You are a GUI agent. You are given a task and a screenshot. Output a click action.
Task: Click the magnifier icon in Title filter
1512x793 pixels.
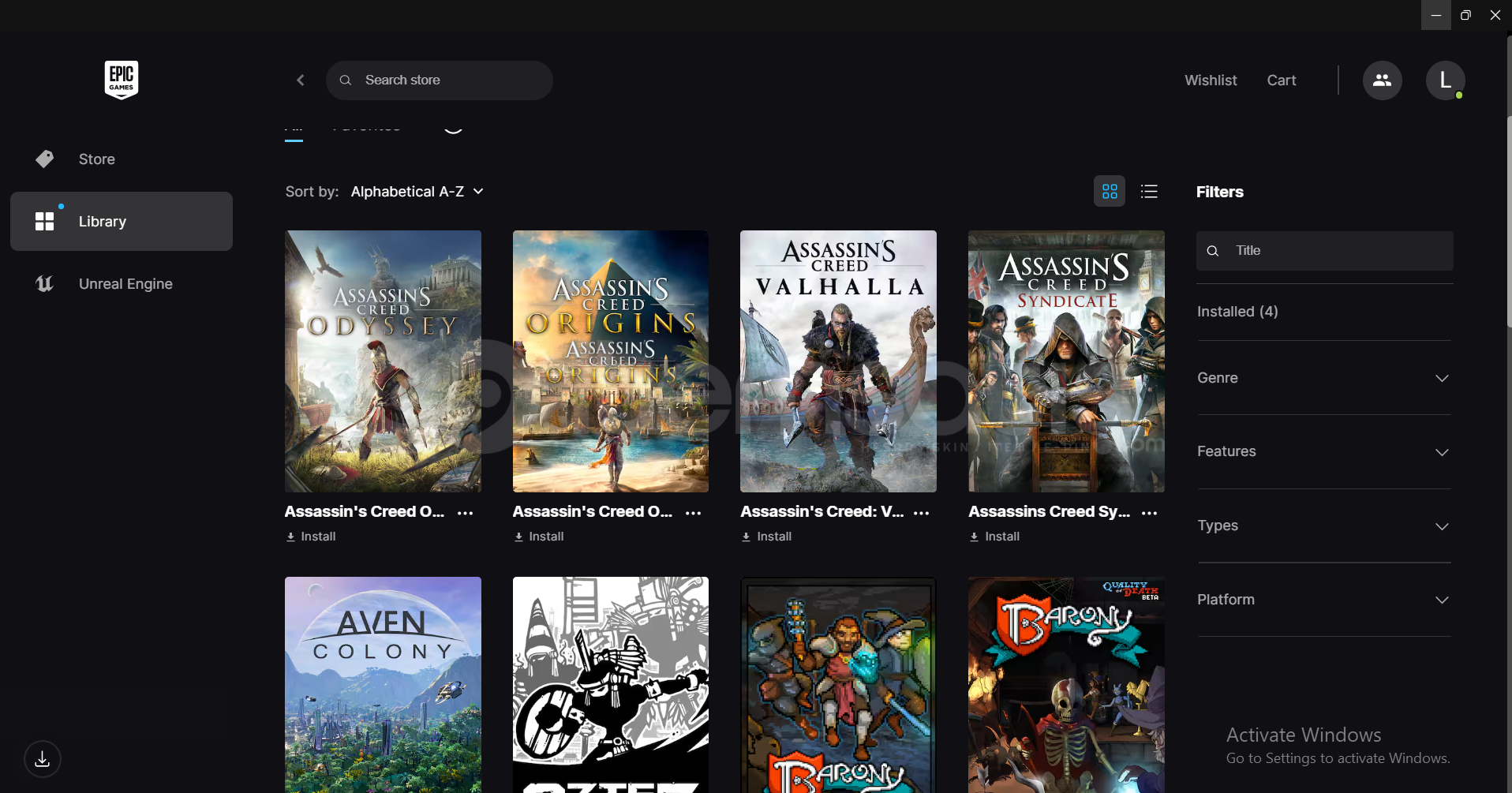(1213, 251)
